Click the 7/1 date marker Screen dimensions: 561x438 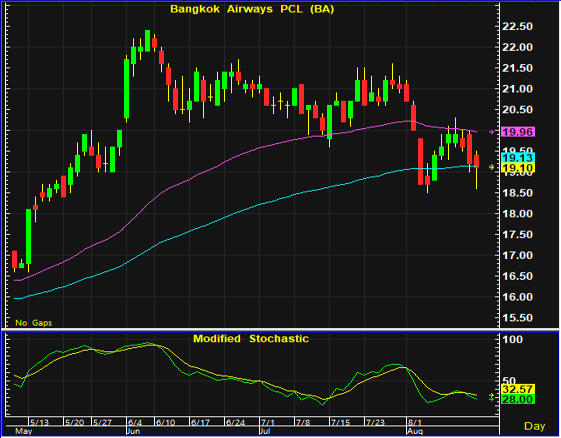pyautogui.click(x=268, y=422)
